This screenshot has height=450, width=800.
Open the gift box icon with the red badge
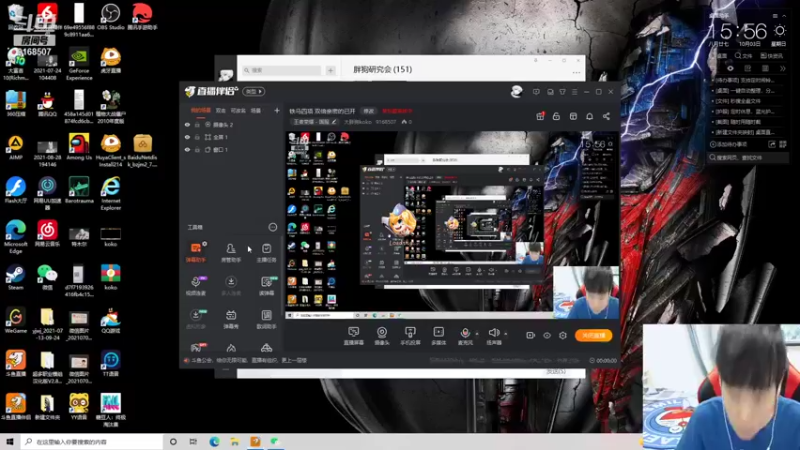540,116
